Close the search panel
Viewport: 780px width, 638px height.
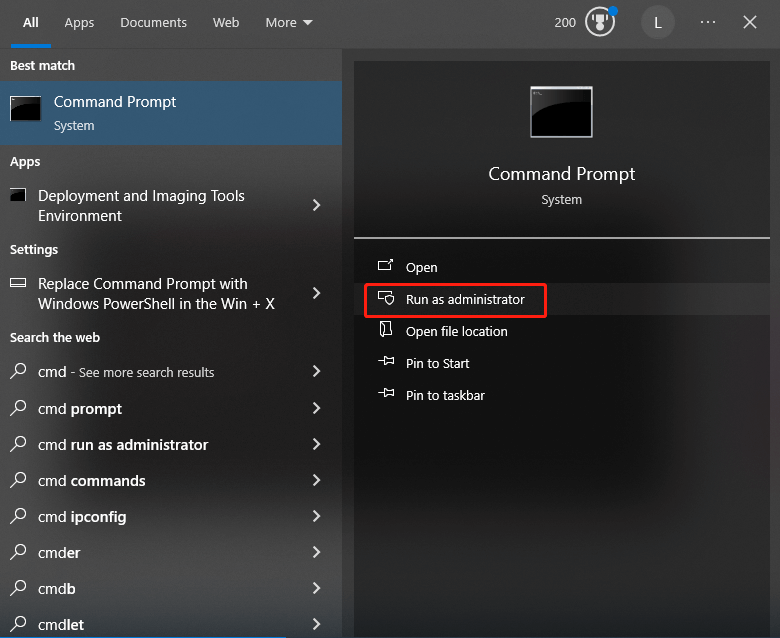coord(750,22)
